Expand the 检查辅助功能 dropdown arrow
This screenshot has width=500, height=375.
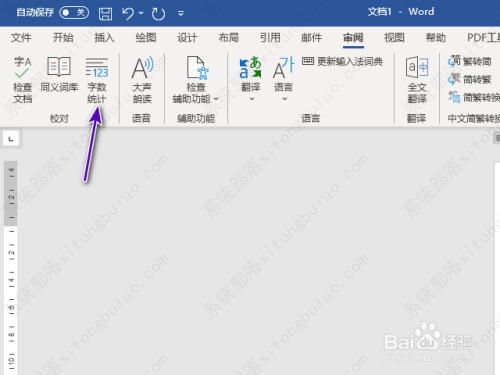(216, 99)
